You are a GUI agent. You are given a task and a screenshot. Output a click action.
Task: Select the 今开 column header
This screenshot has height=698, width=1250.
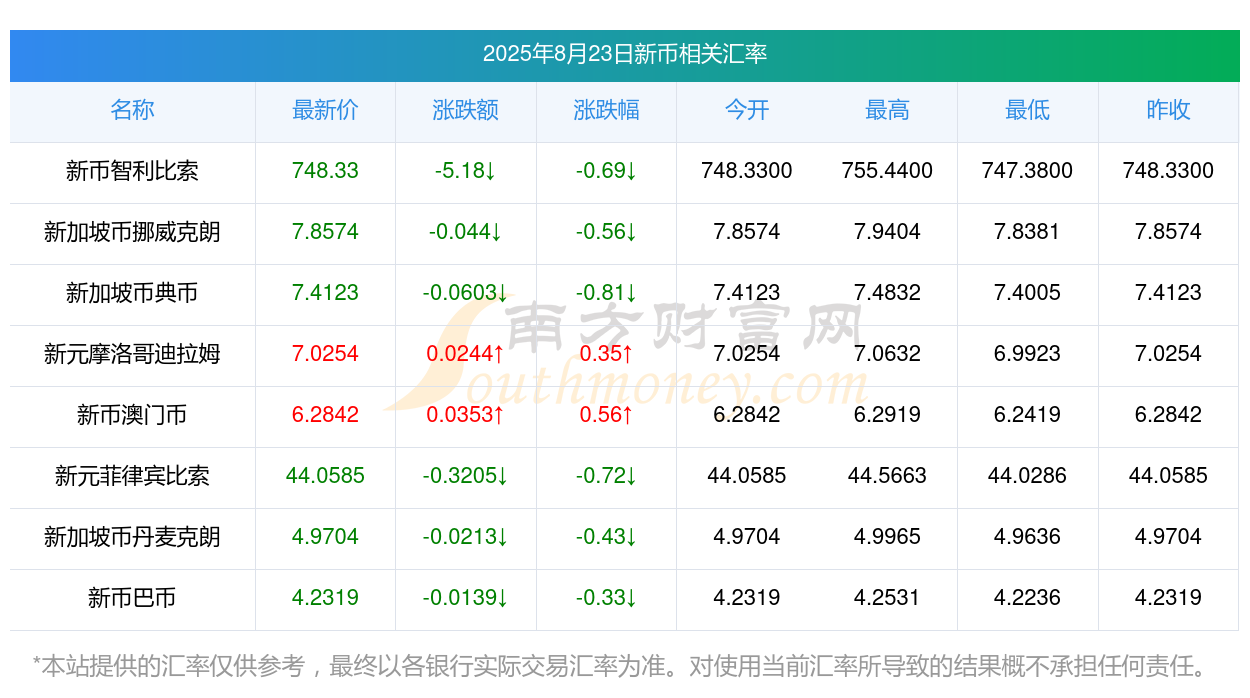(747, 110)
